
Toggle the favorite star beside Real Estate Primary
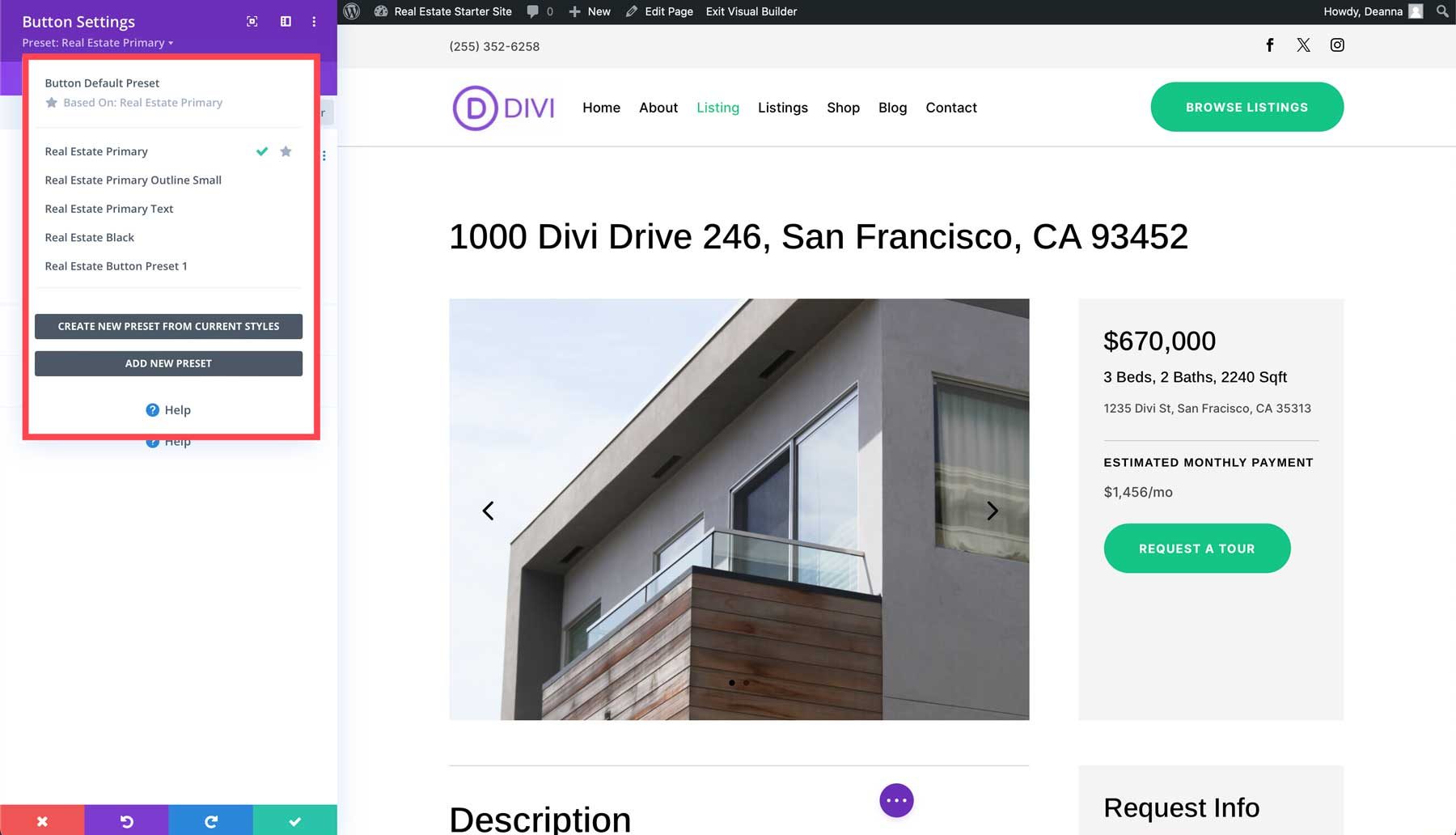[x=286, y=151]
